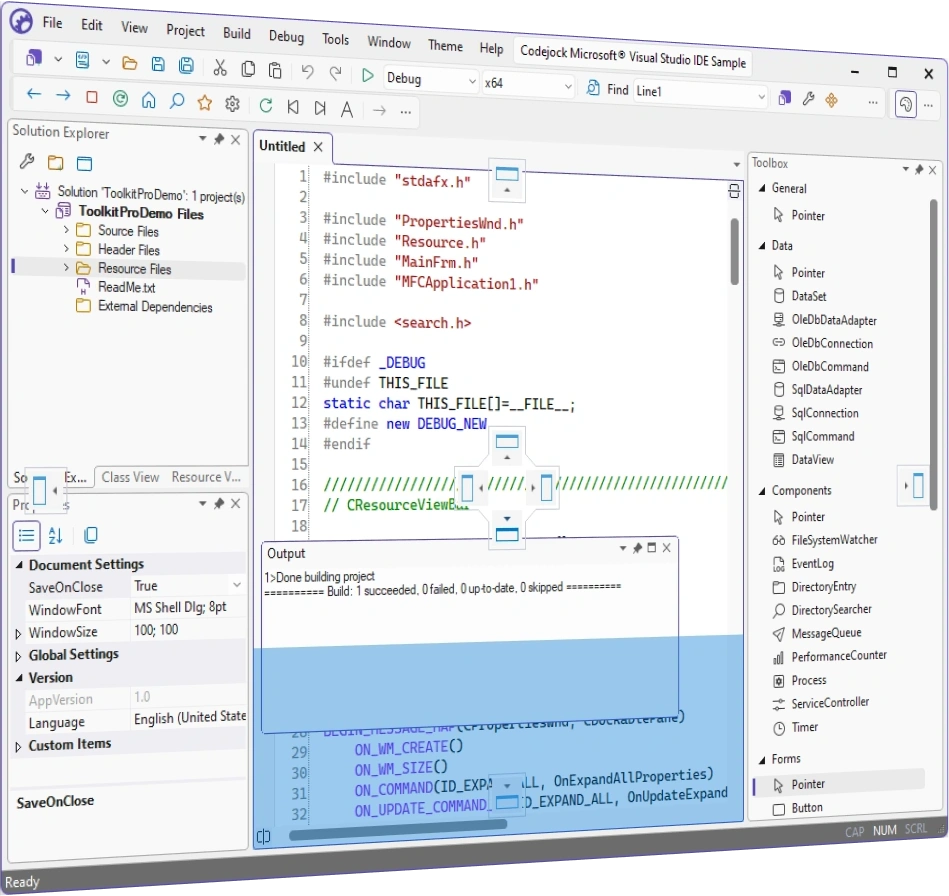
Task: Select the Timer item in Toolbox
Action: [x=804, y=727]
